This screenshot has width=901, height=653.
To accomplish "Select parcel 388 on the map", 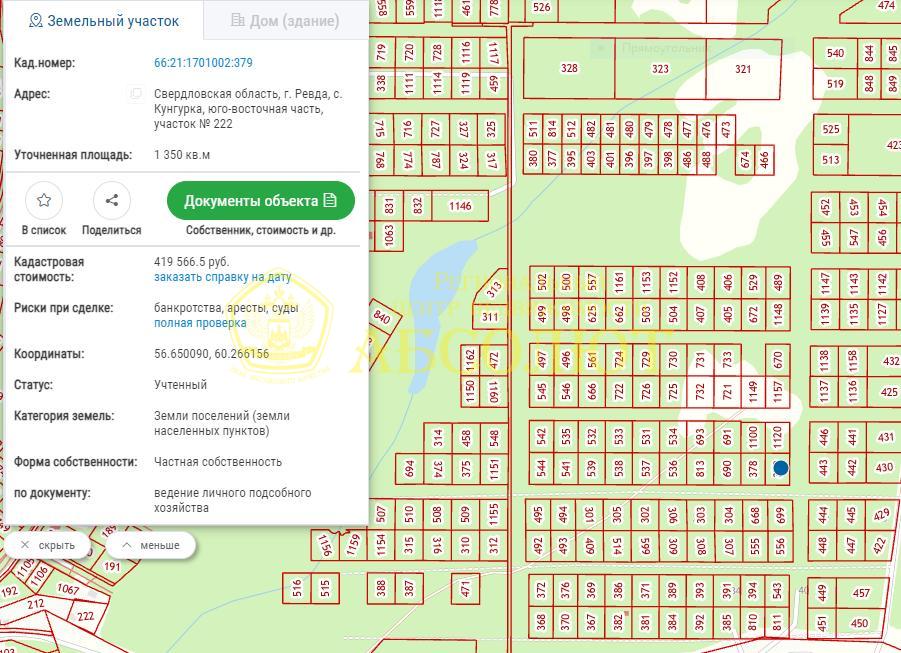I will [x=381, y=588].
